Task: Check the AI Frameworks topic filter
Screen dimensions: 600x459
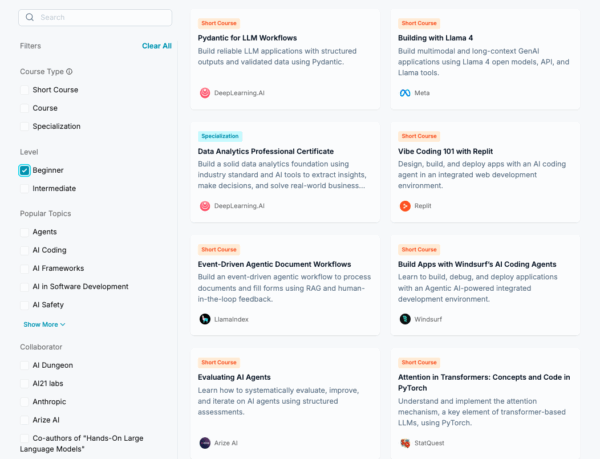Action: [x=24, y=269]
